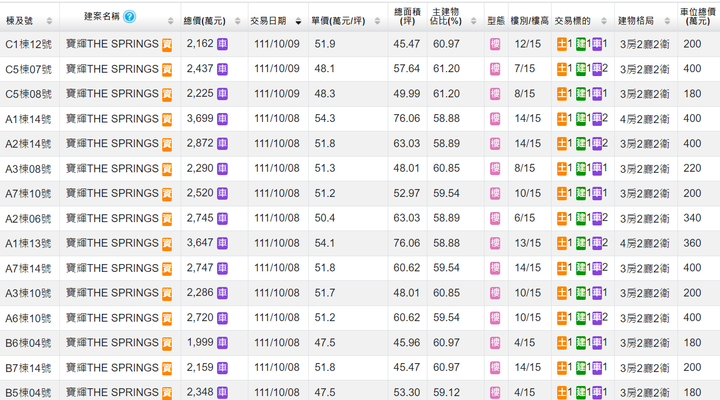Click the parking price 360 cell
The height and width of the screenshot is (400, 720).
pos(692,243)
